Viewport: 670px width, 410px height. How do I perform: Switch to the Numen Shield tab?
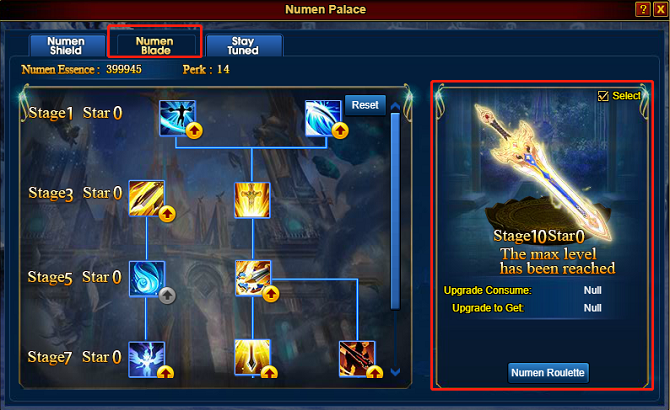[66, 46]
